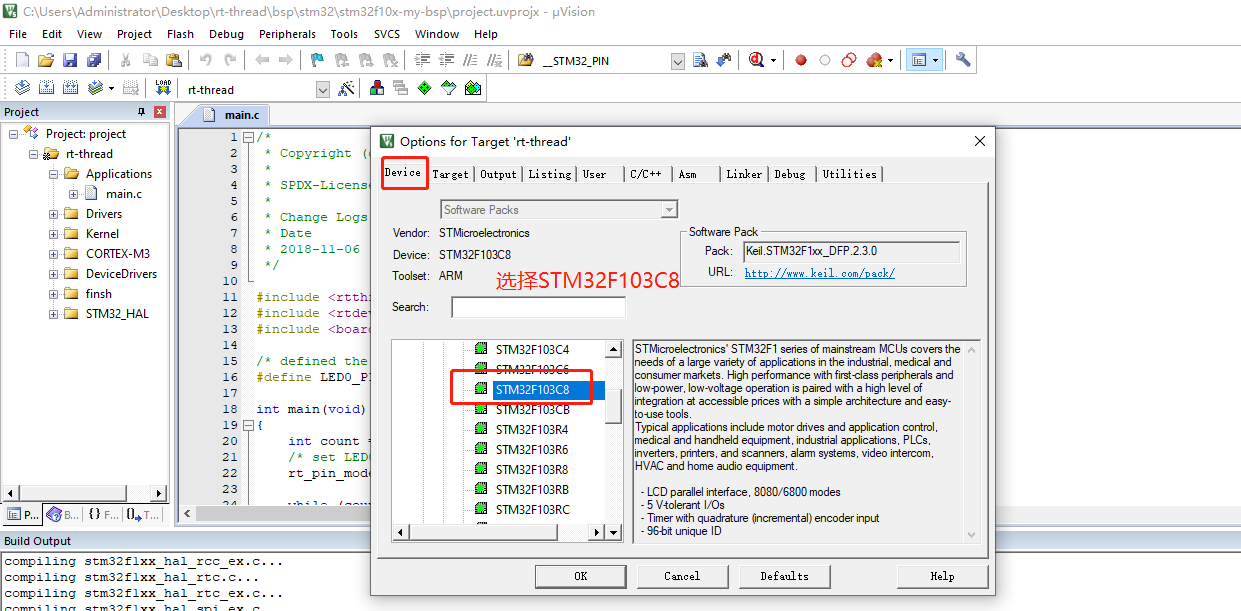1241x611 pixels.
Task: Launch the Pack Installer icon
Action: coord(473,88)
